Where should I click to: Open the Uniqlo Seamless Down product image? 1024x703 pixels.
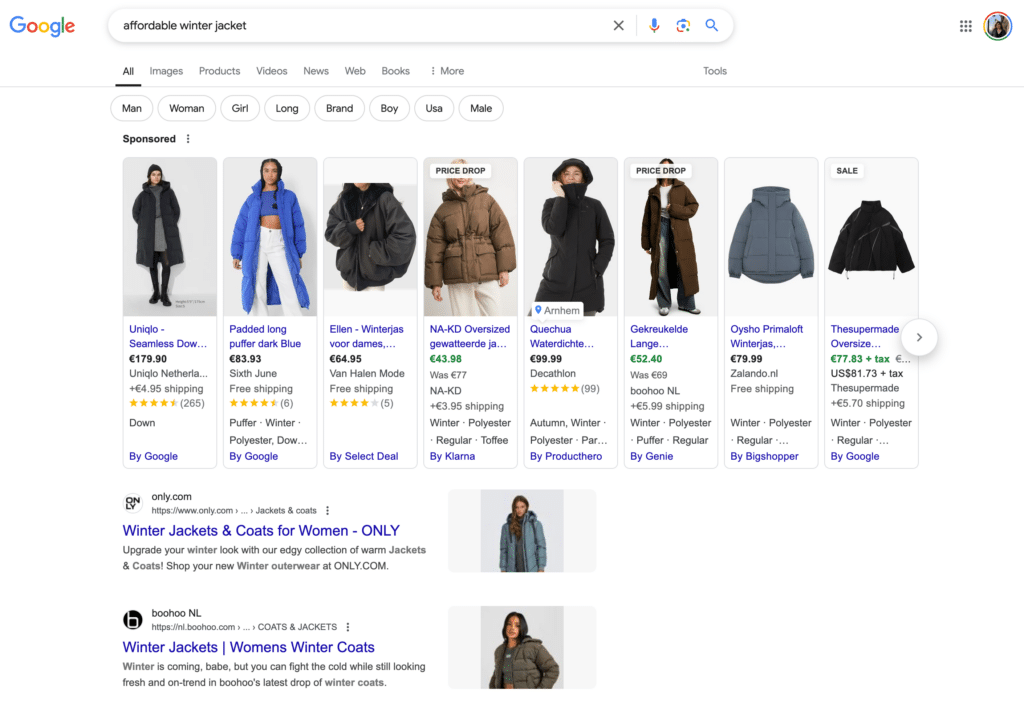[x=170, y=237]
